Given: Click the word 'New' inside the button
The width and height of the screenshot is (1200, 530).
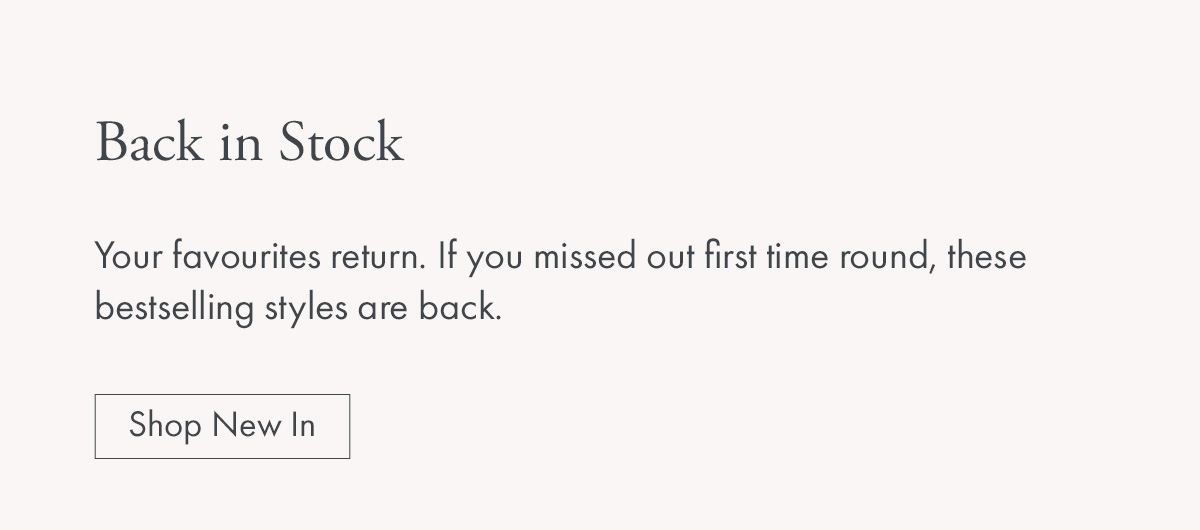Looking at the screenshot, I should [246, 426].
